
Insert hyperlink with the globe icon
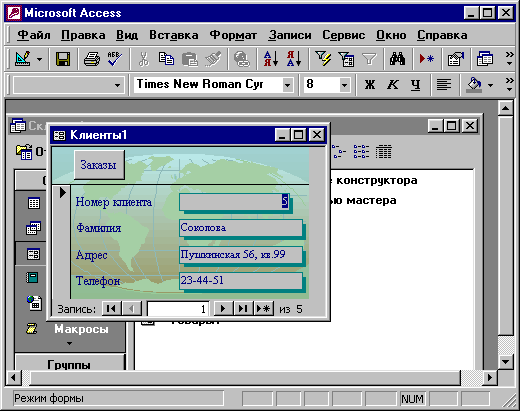[241, 59]
